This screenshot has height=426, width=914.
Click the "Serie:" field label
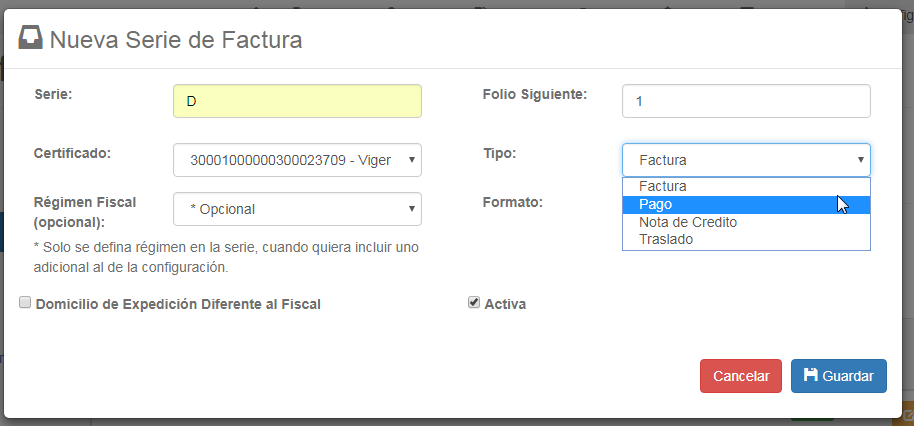(54, 94)
